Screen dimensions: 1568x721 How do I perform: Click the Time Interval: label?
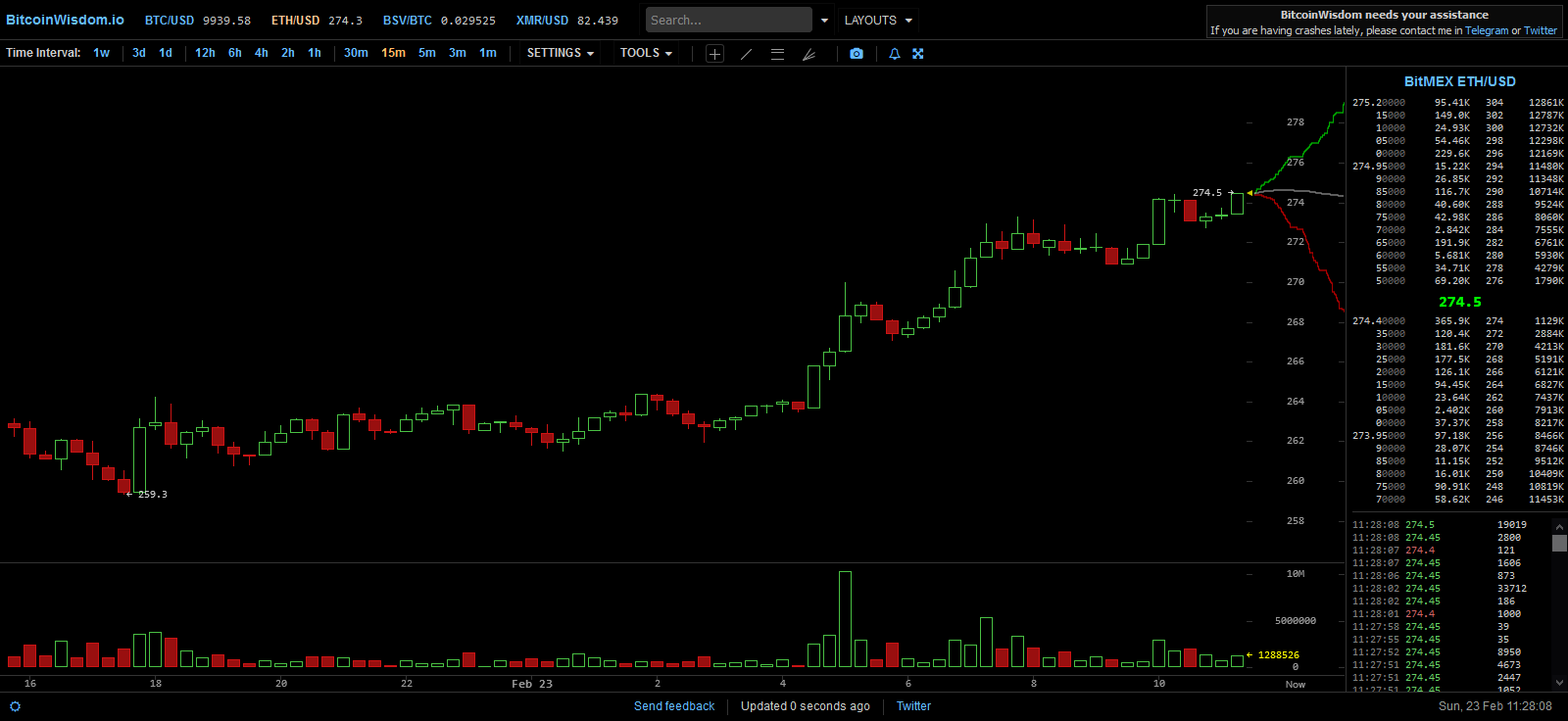43,53
